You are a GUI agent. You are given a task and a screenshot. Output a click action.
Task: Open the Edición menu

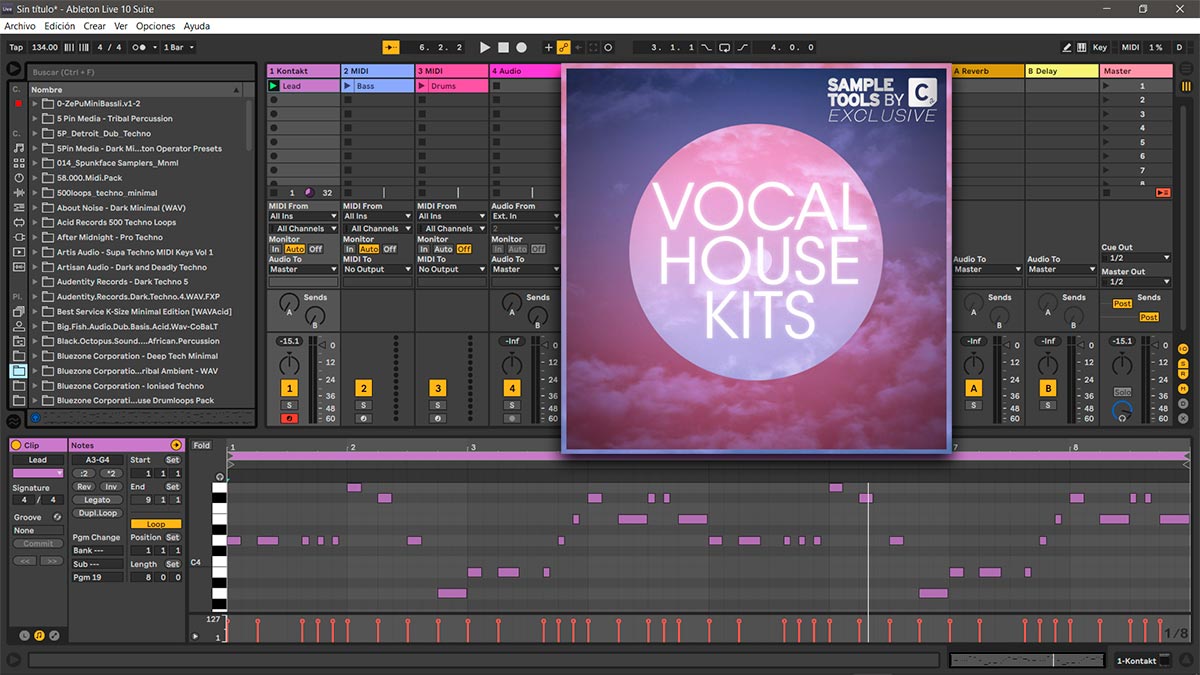click(x=59, y=26)
